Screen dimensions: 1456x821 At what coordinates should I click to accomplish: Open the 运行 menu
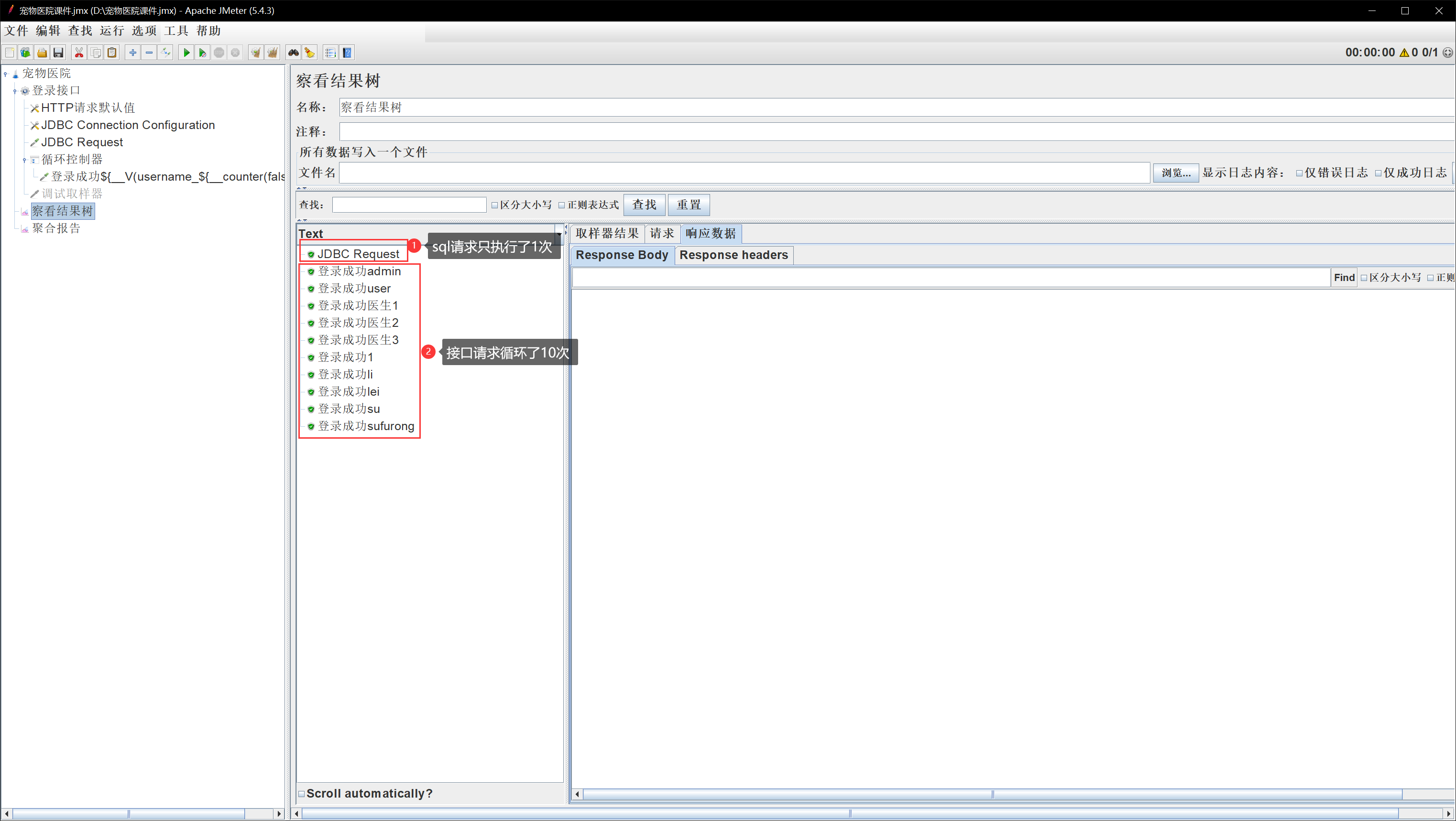111,31
